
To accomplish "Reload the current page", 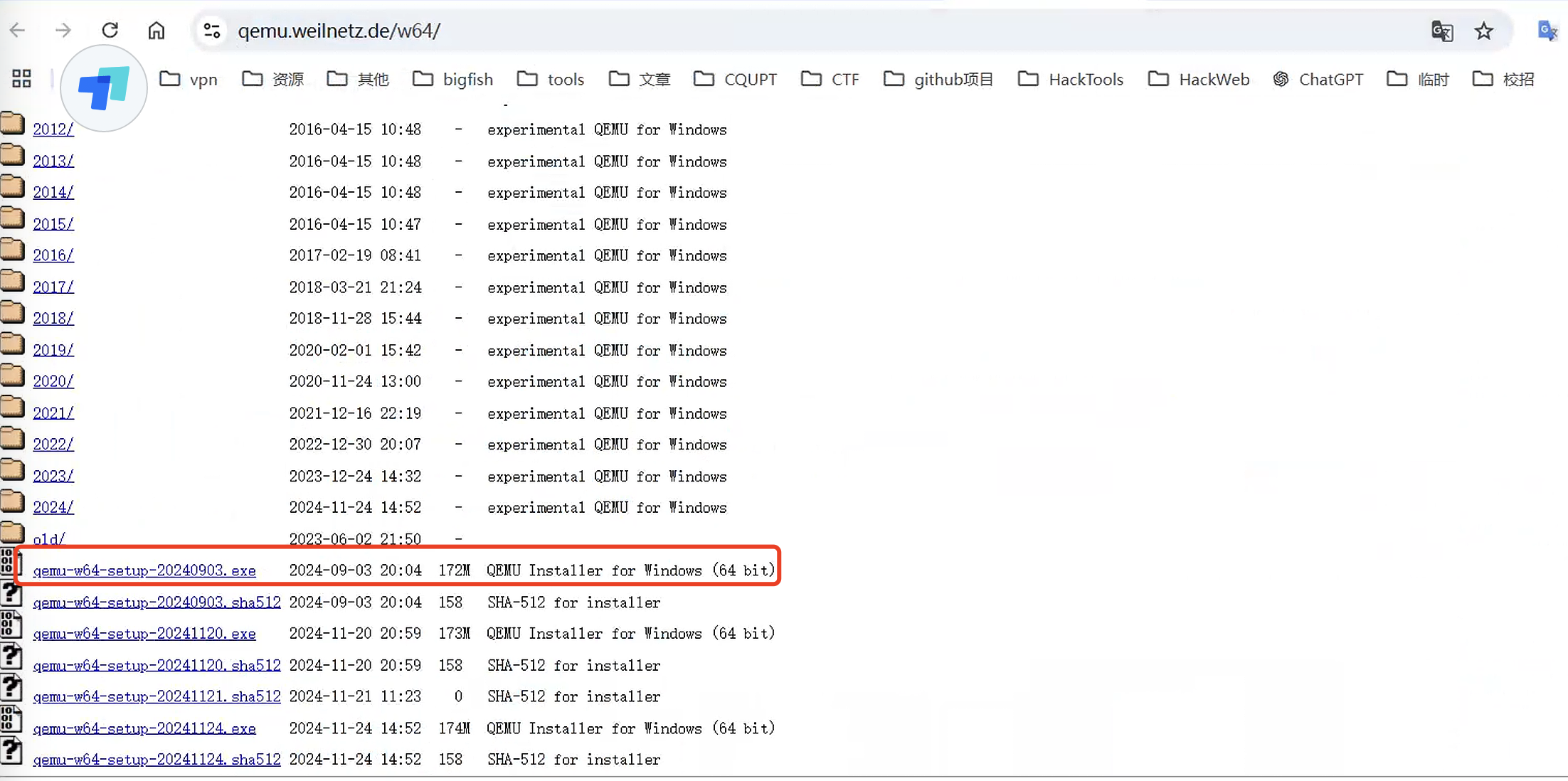I will tap(110, 31).
